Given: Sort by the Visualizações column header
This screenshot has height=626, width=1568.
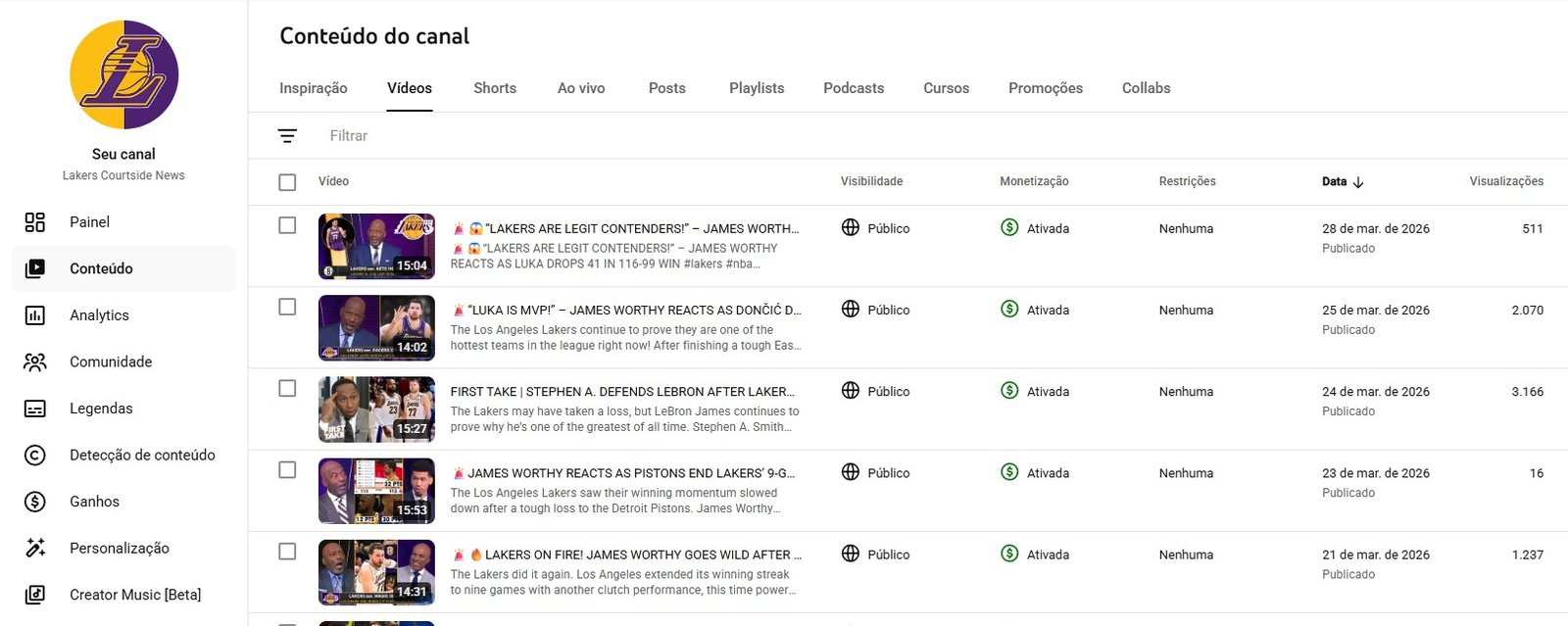Looking at the screenshot, I should [x=1506, y=182].
